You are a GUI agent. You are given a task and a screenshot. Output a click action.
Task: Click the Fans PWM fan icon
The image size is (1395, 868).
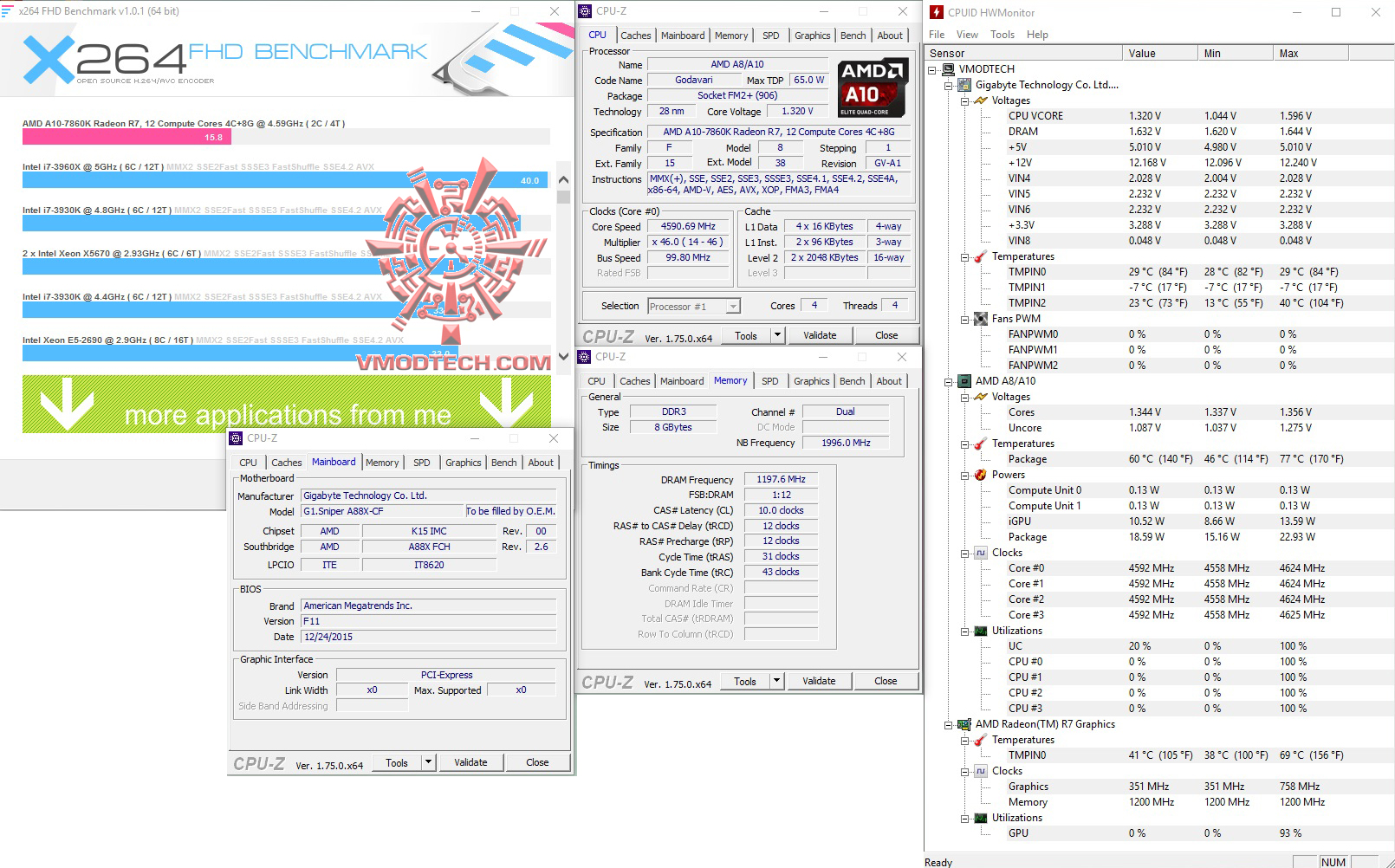(981, 319)
